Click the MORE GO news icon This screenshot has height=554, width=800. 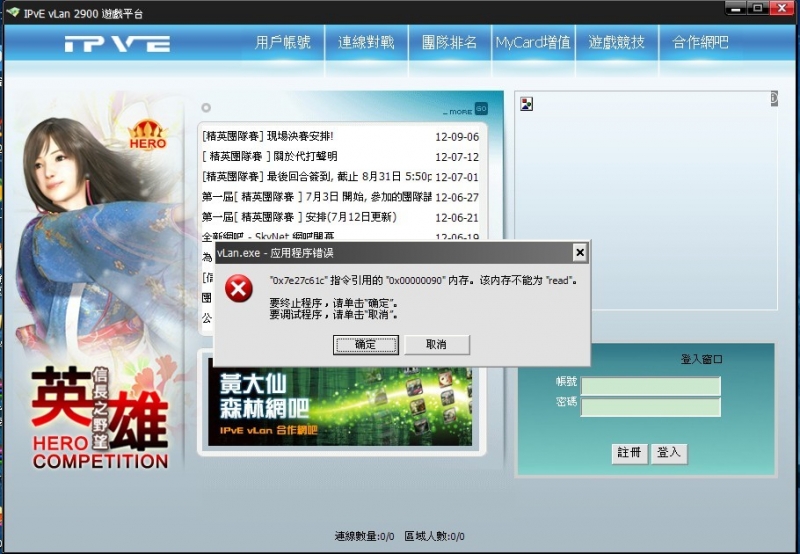465,109
